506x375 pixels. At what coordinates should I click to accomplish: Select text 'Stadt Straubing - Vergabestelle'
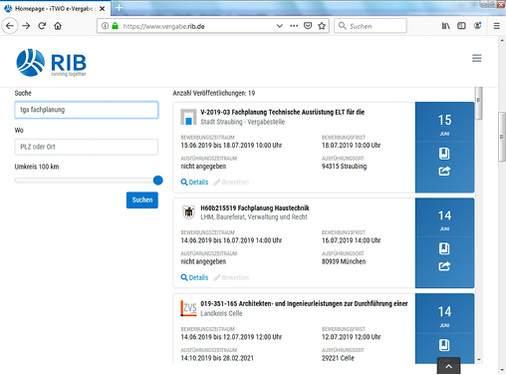point(243,122)
